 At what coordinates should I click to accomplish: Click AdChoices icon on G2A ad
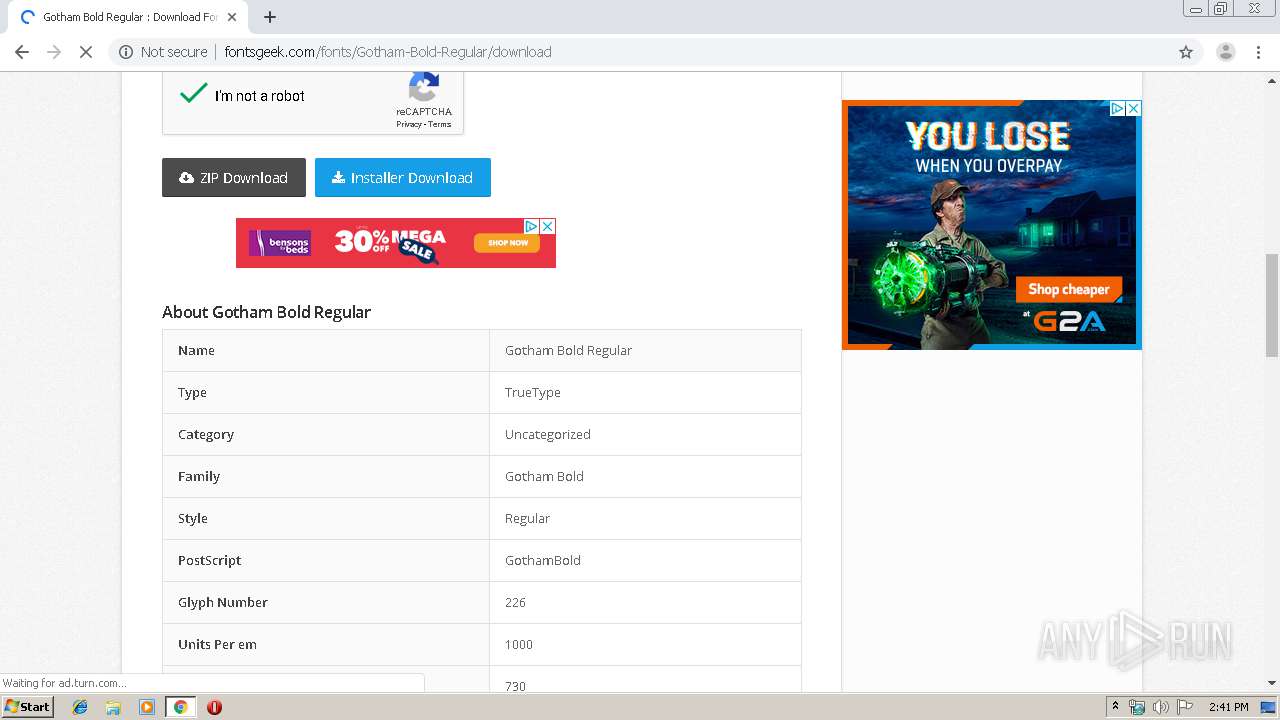pos(1118,108)
